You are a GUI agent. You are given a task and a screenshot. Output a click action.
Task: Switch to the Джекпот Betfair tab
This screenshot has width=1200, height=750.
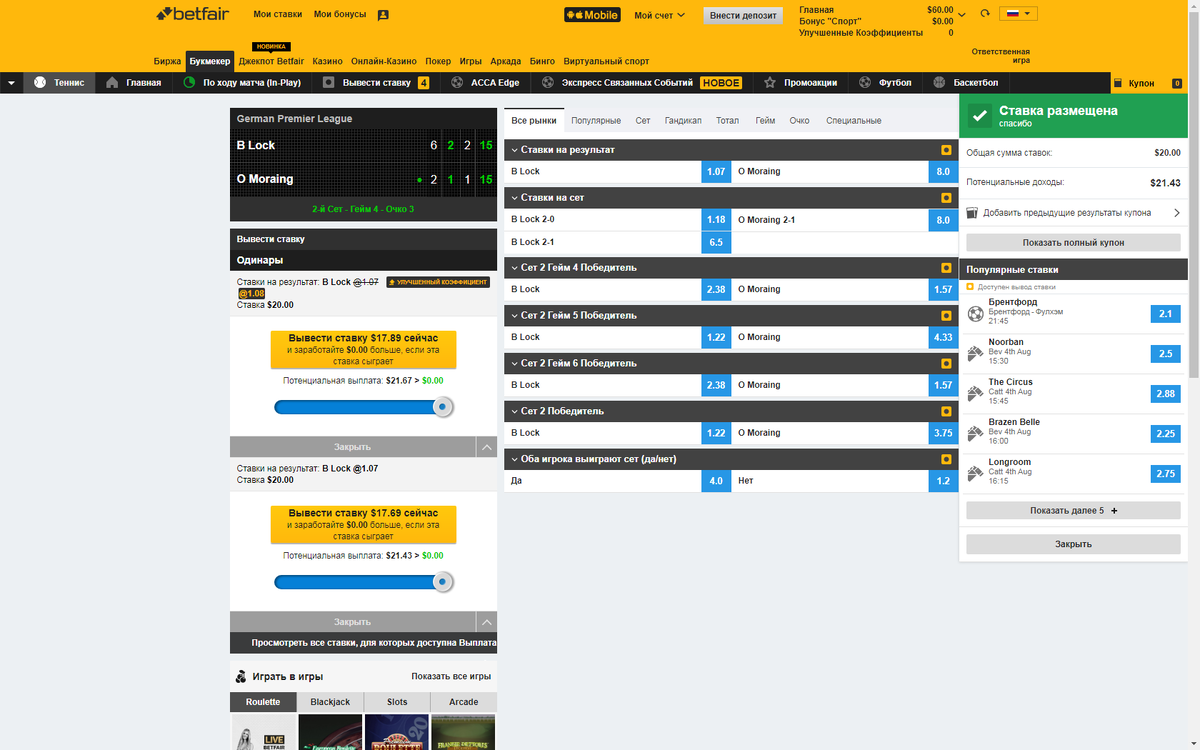tap(271, 61)
